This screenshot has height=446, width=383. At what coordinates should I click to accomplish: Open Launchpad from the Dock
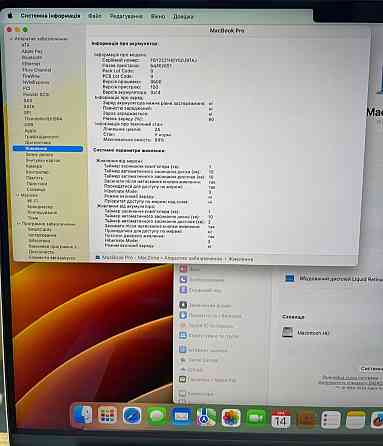[x=107, y=415]
